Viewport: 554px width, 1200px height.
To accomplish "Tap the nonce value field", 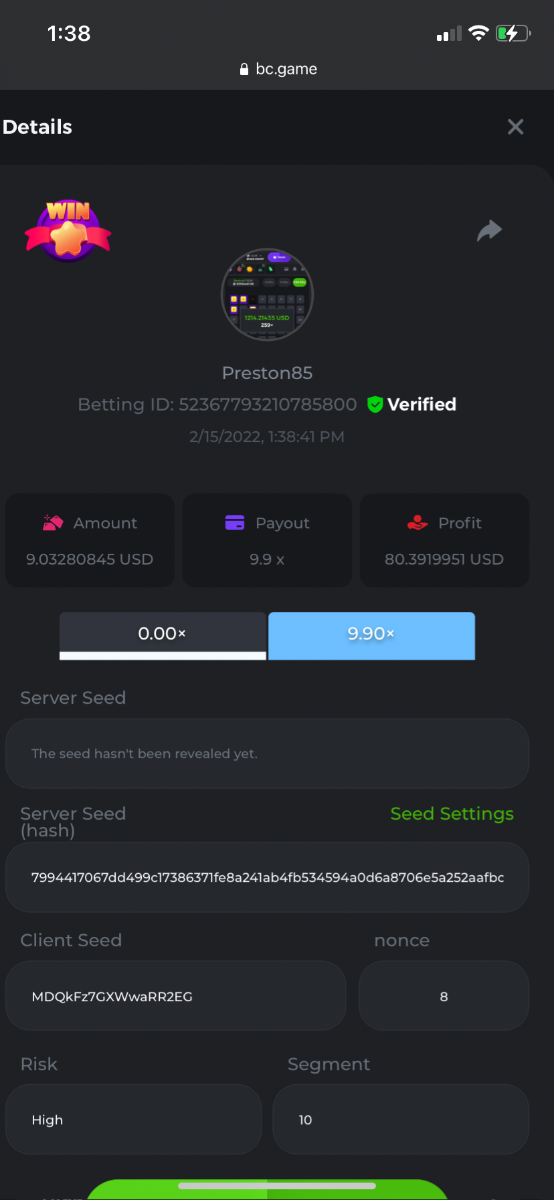I will [x=444, y=996].
